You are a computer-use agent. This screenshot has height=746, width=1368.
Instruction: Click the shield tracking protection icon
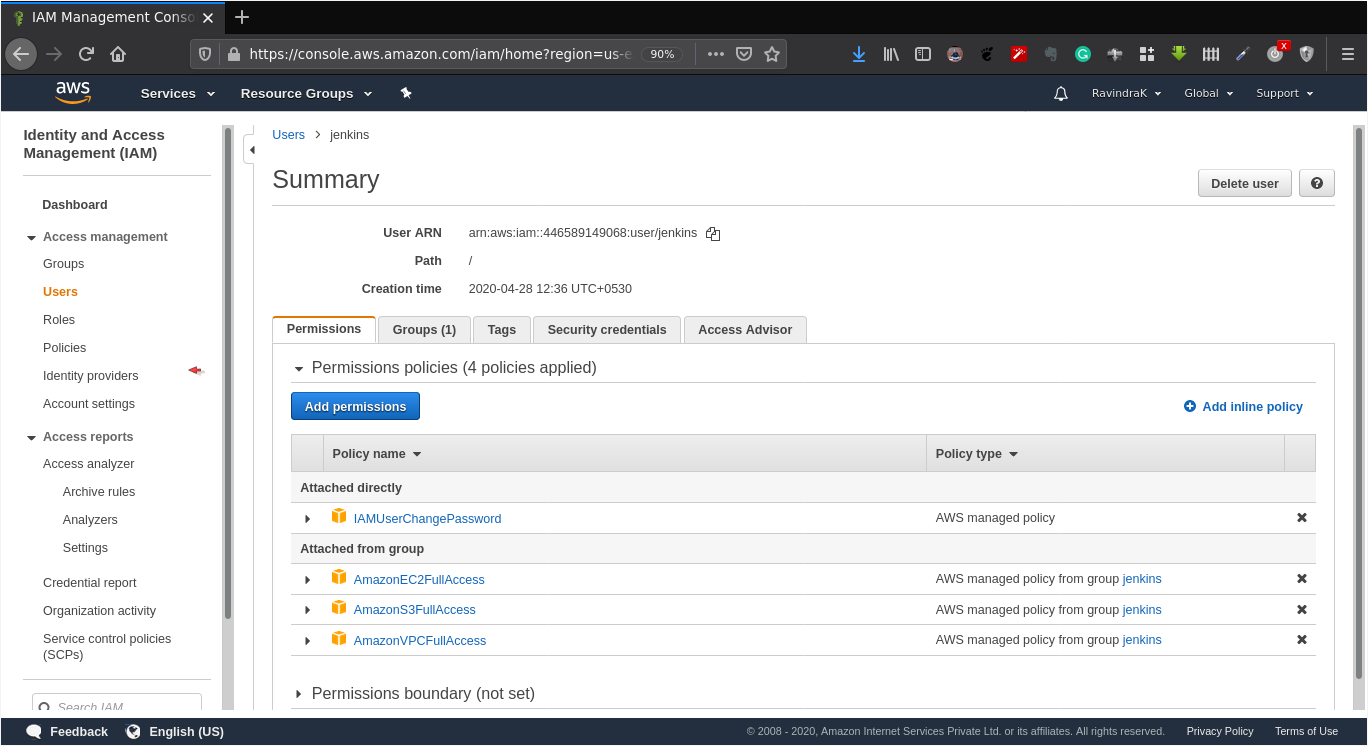[x=205, y=54]
